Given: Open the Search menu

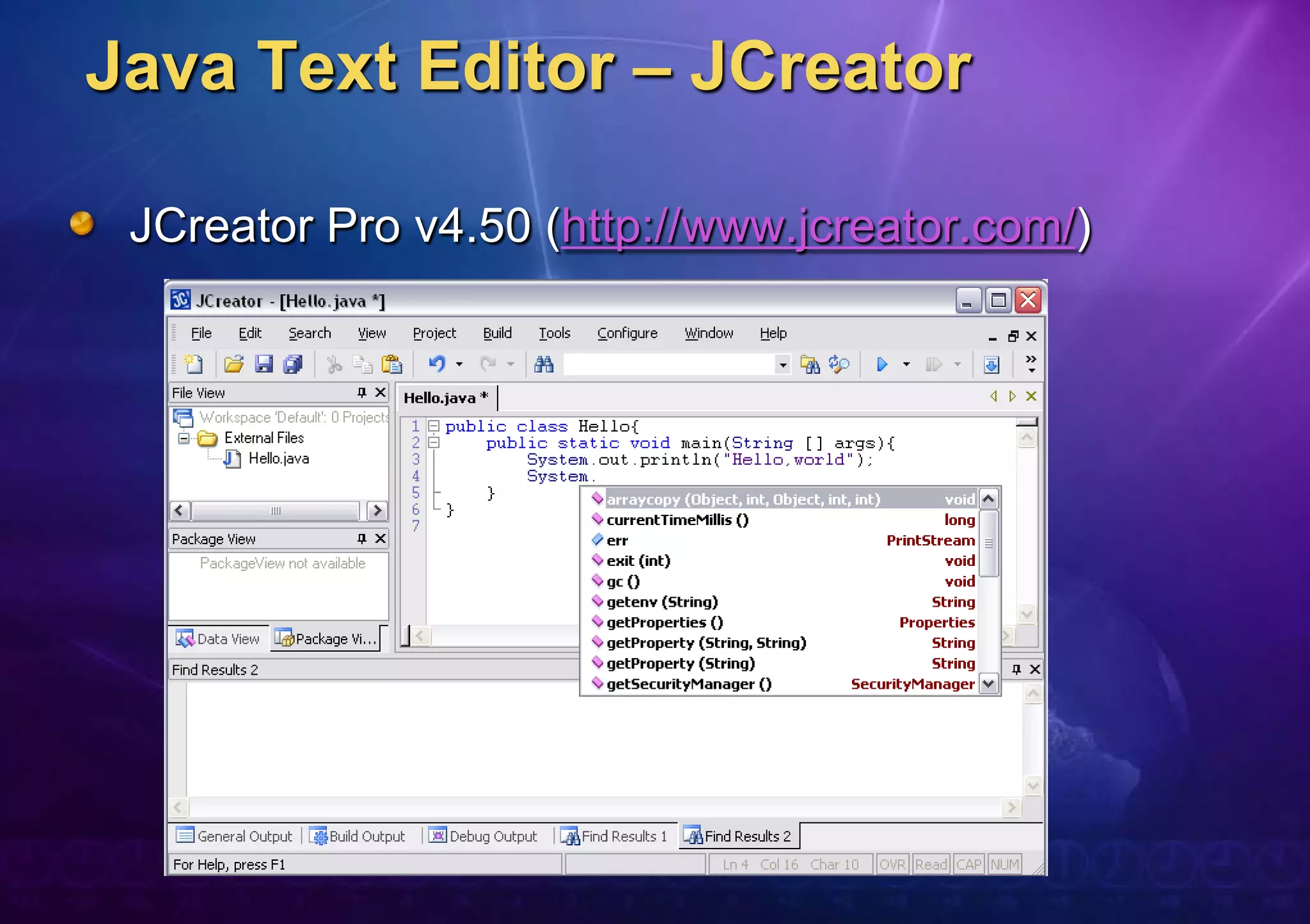Looking at the screenshot, I should point(310,333).
